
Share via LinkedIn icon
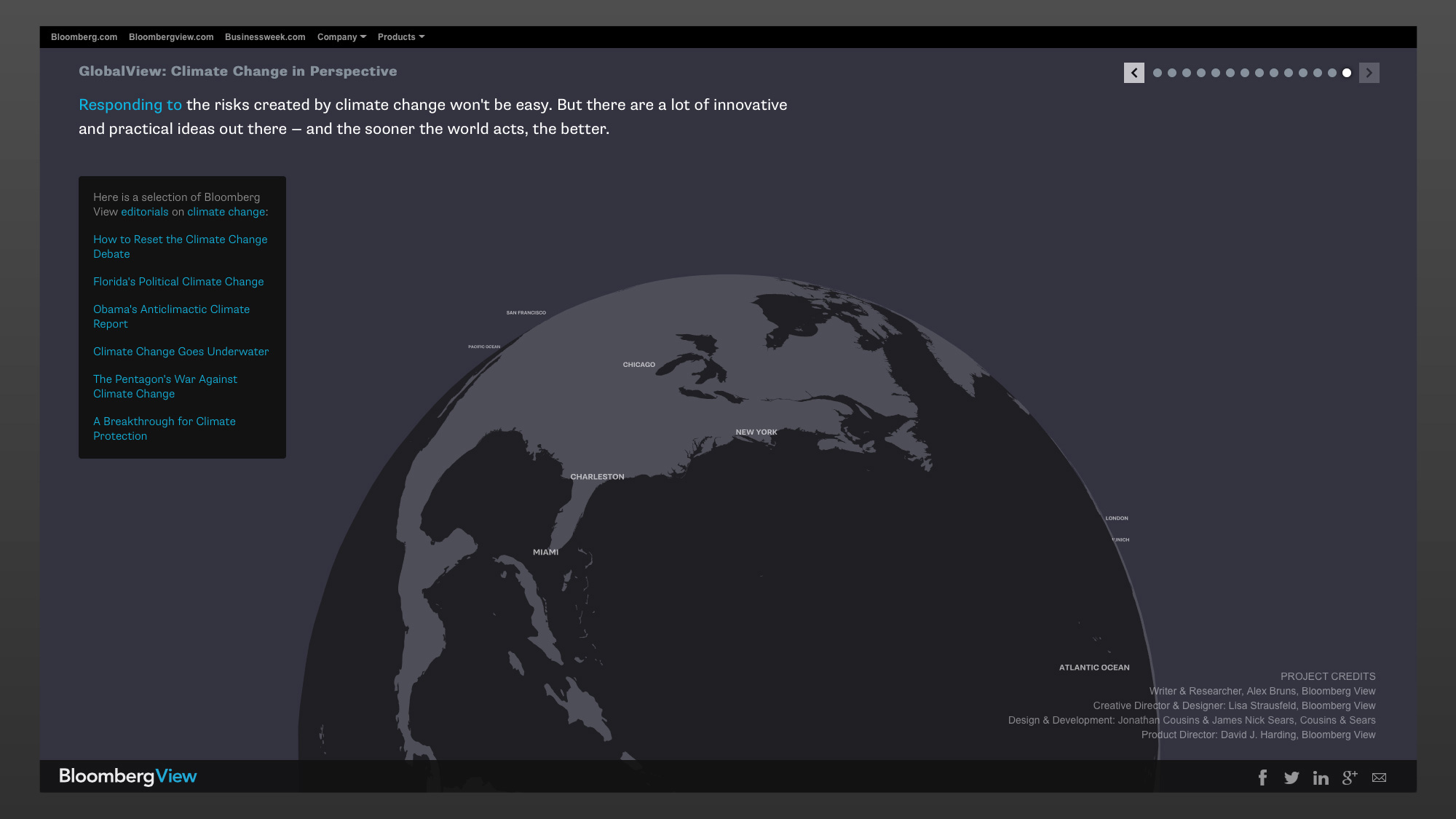click(x=1321, y=778)
